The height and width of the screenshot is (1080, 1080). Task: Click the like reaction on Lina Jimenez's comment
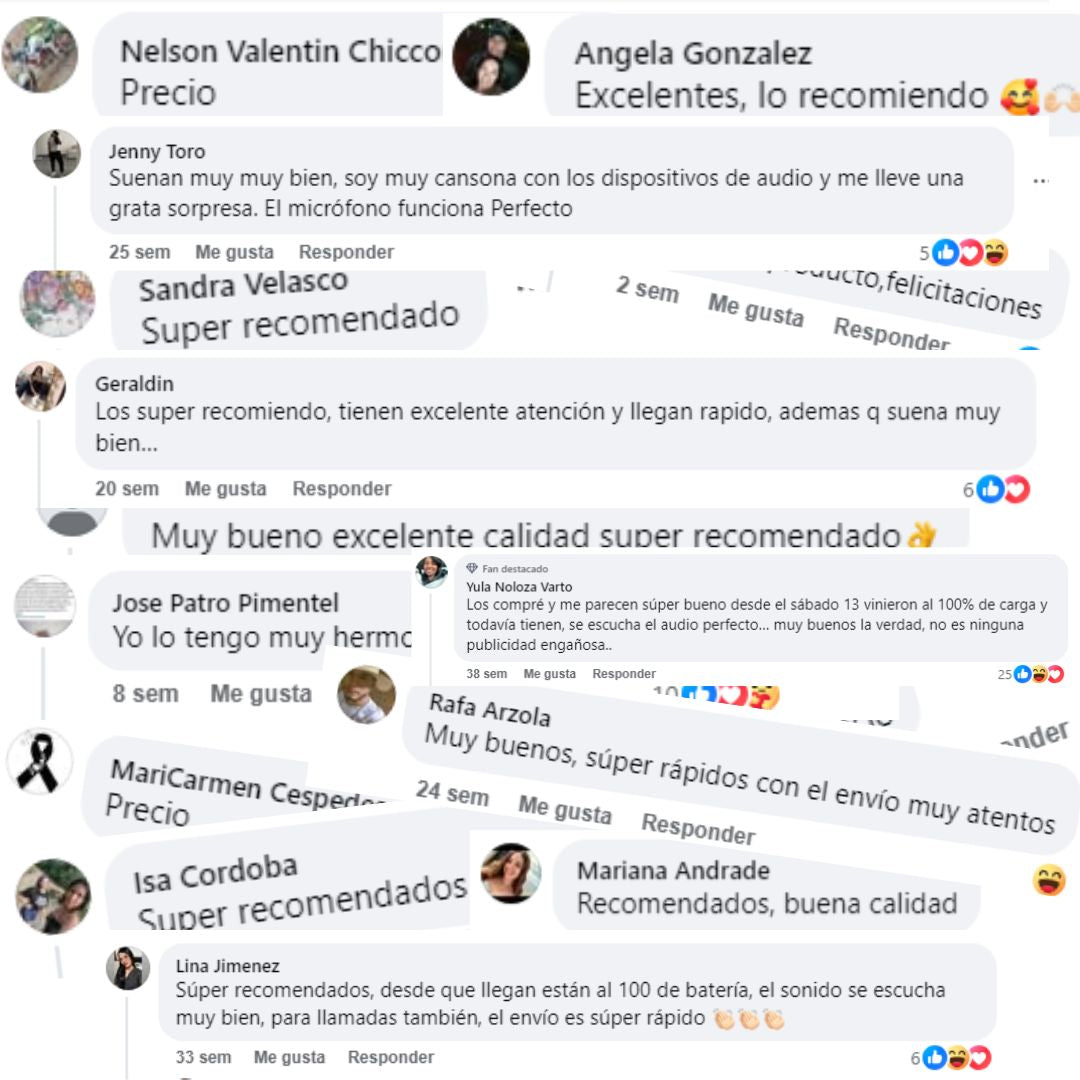[935, 1057]
